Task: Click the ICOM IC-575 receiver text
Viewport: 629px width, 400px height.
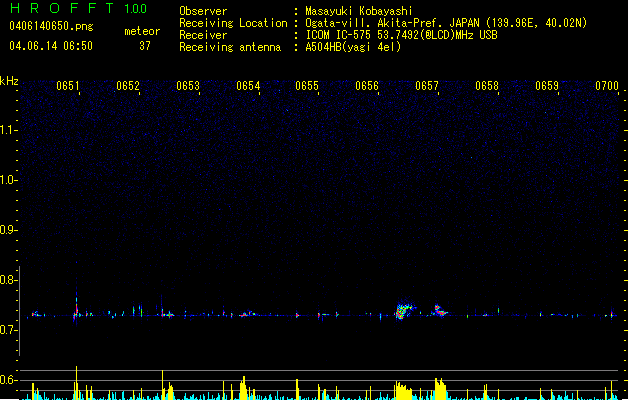Action: pyautogui.click(x=401, y=35)
